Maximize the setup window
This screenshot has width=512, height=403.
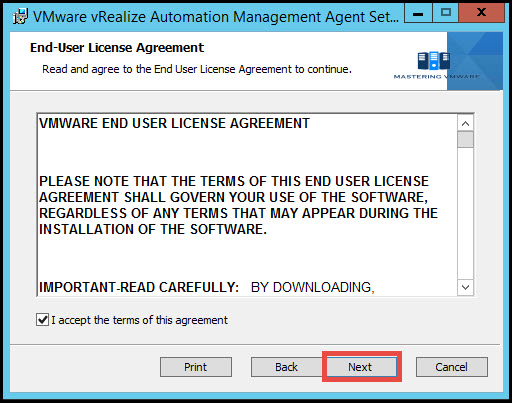tap(446, 13)
